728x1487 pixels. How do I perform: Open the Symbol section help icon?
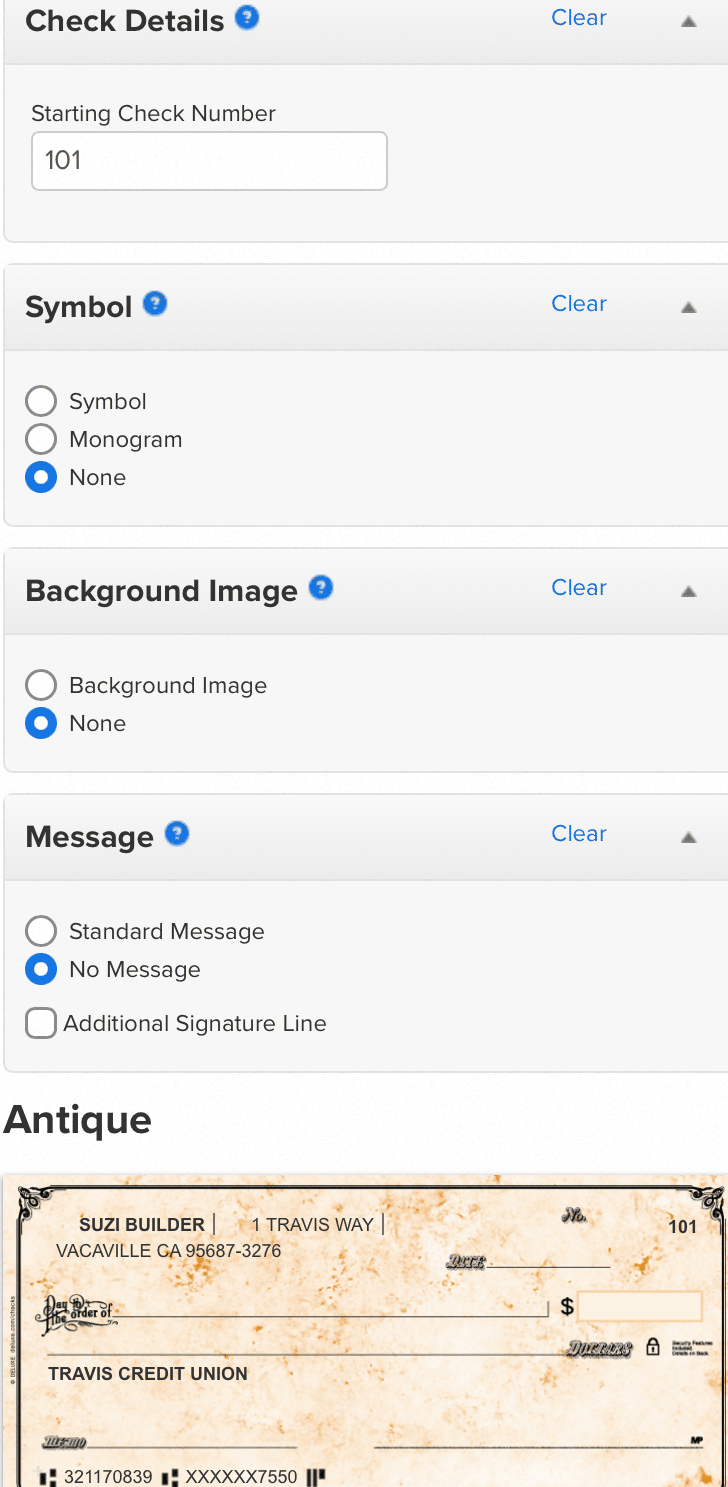(155, 304)
